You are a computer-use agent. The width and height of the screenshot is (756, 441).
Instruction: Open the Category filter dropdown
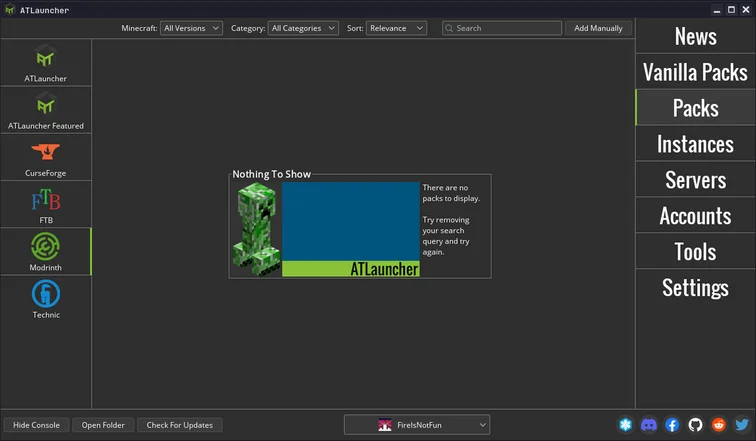(x=303, y=28)
